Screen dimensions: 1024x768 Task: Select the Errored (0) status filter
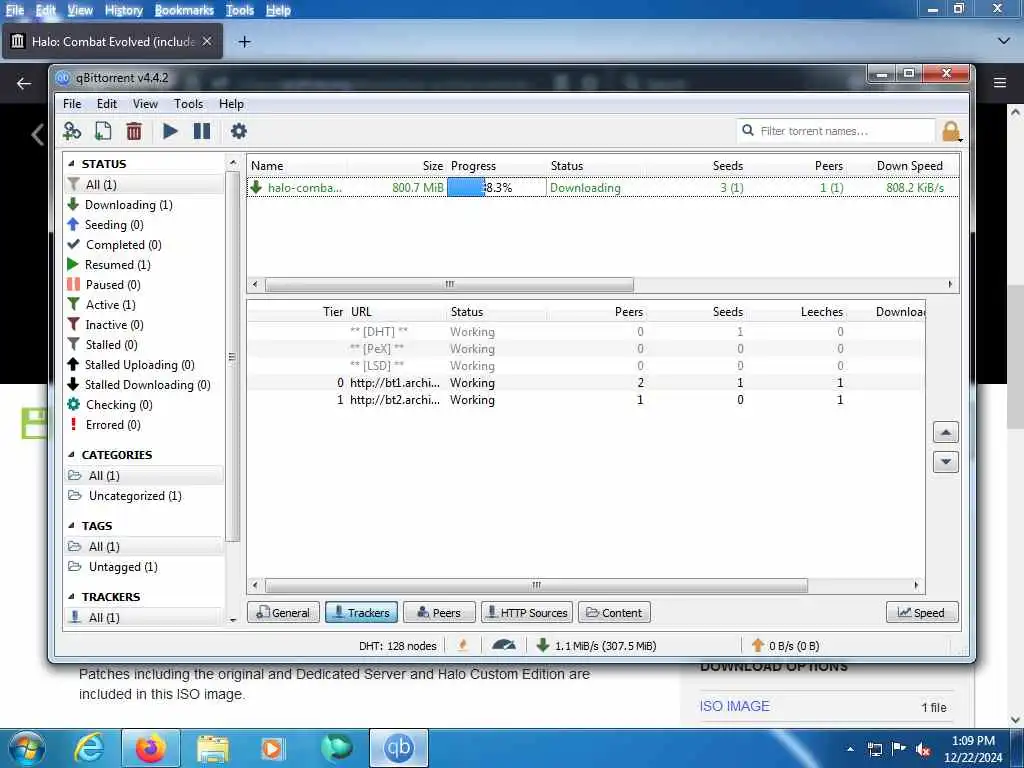(x=113, y=424)
